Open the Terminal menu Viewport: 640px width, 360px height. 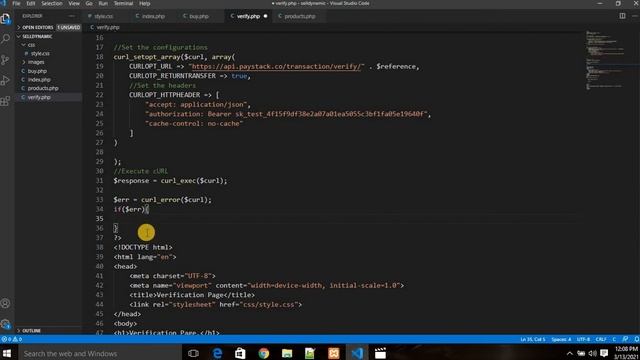point(123,3)
